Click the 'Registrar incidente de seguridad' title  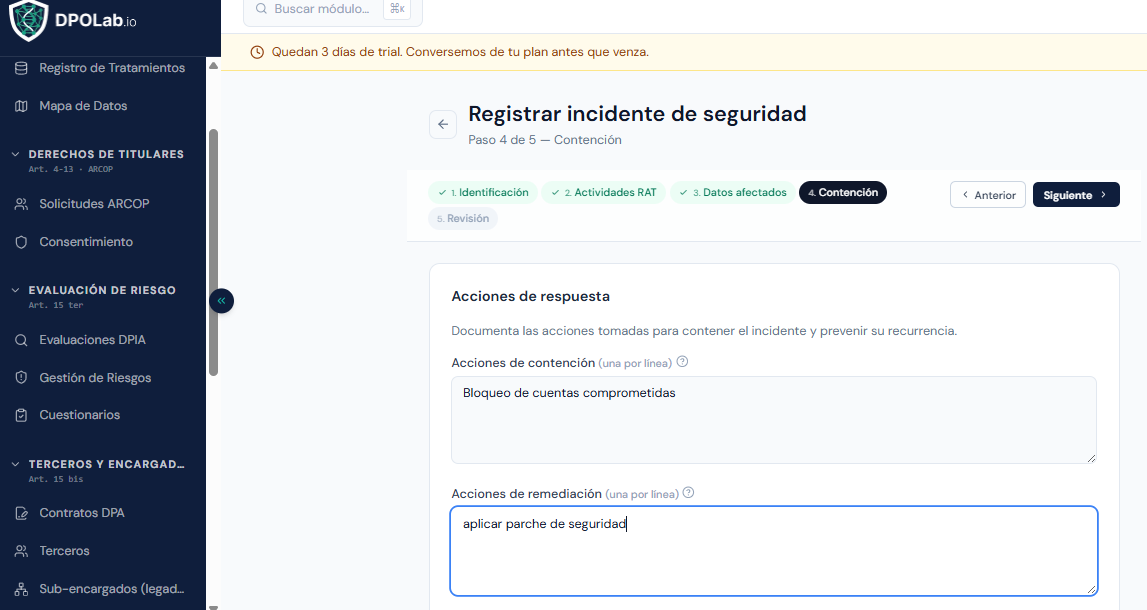click(x=637, y=114)
